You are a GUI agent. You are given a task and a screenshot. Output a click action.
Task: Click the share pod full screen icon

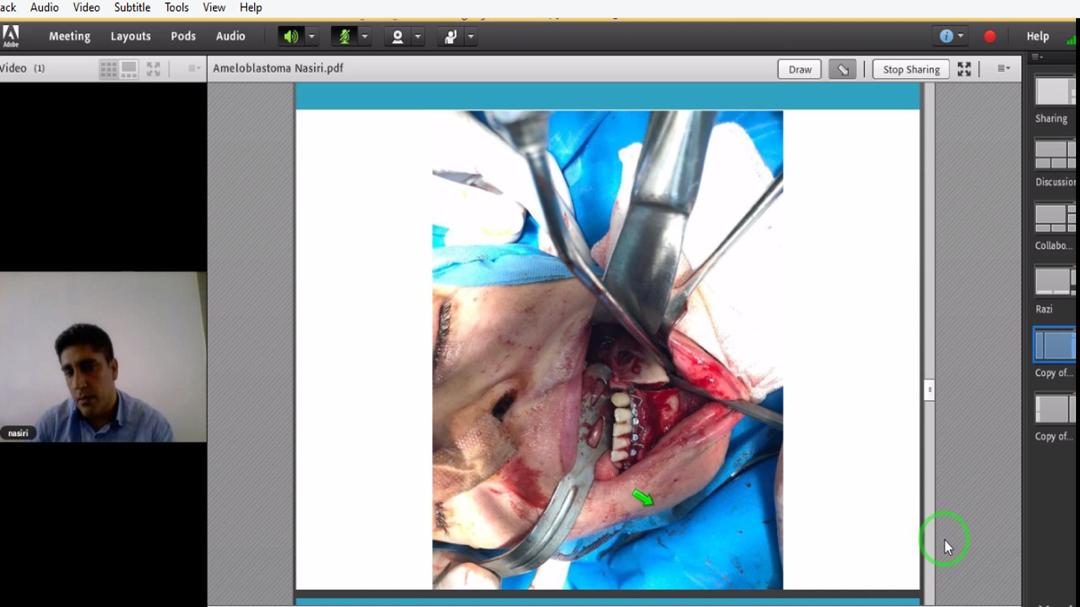[x=964, y=69]
